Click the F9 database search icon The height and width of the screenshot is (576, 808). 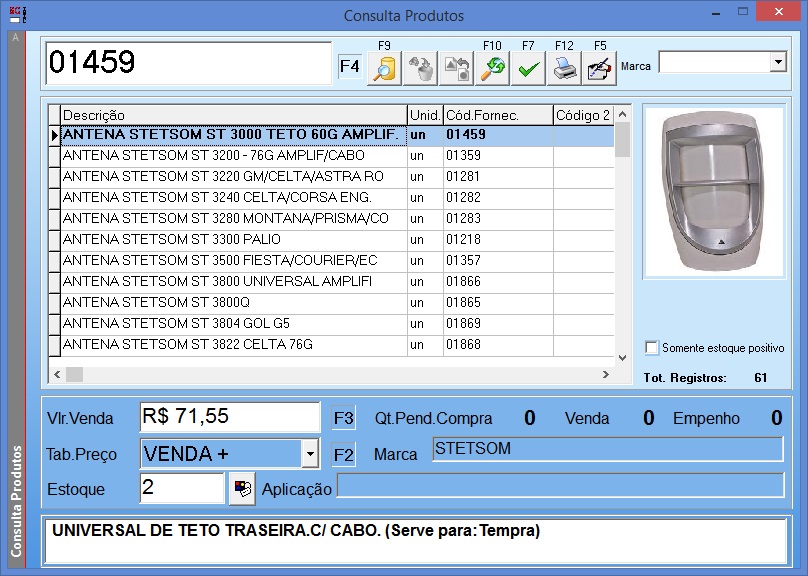(x=385, y=69)
